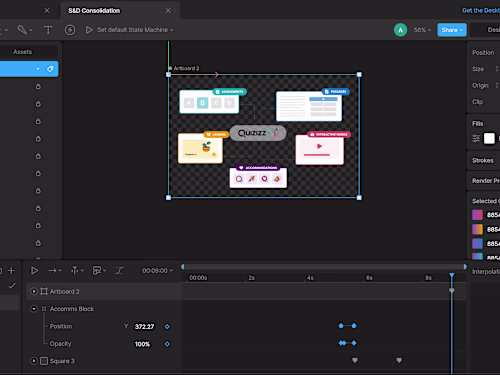Open the lightning-bolt events tool
Screen dimensions: 500x375
(70, 30)
